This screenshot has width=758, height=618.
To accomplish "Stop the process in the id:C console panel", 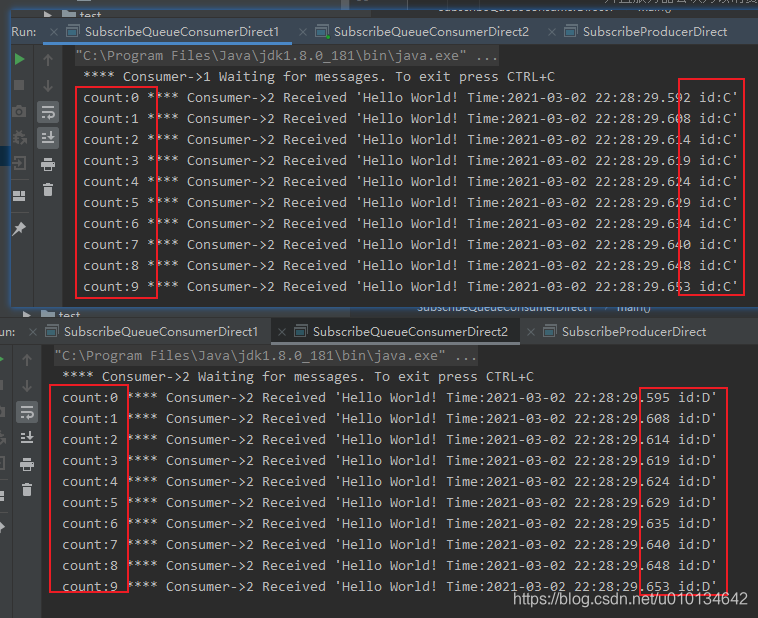I will [x=19, y=85].
